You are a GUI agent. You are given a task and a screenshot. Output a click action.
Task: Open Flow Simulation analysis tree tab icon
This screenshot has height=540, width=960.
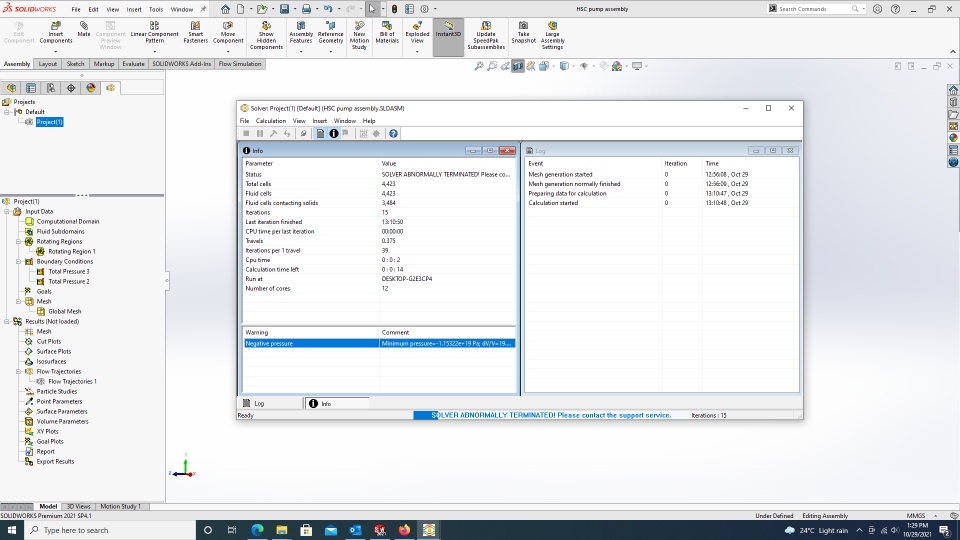click(110, 88)
